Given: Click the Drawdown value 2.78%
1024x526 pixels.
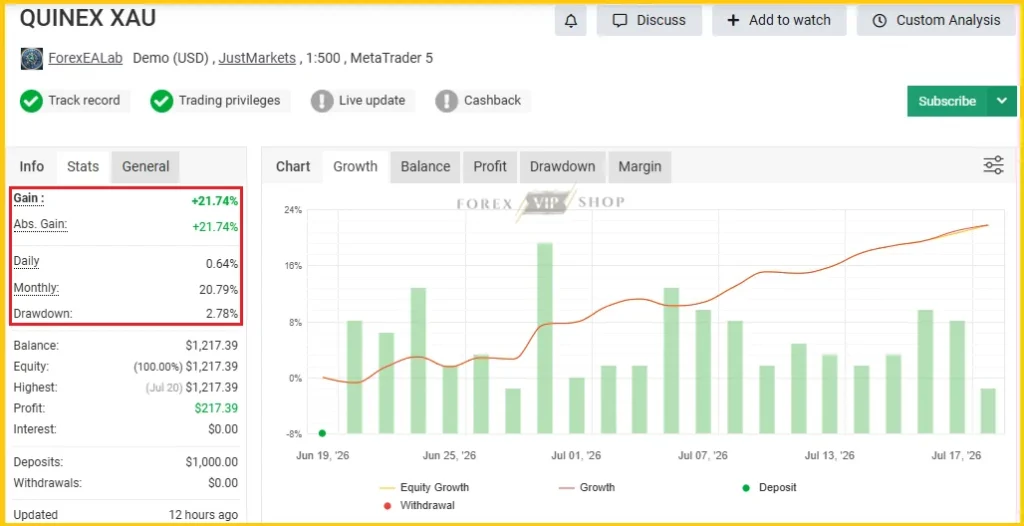Looking at the screenshot, I should (x=222, y=314).
